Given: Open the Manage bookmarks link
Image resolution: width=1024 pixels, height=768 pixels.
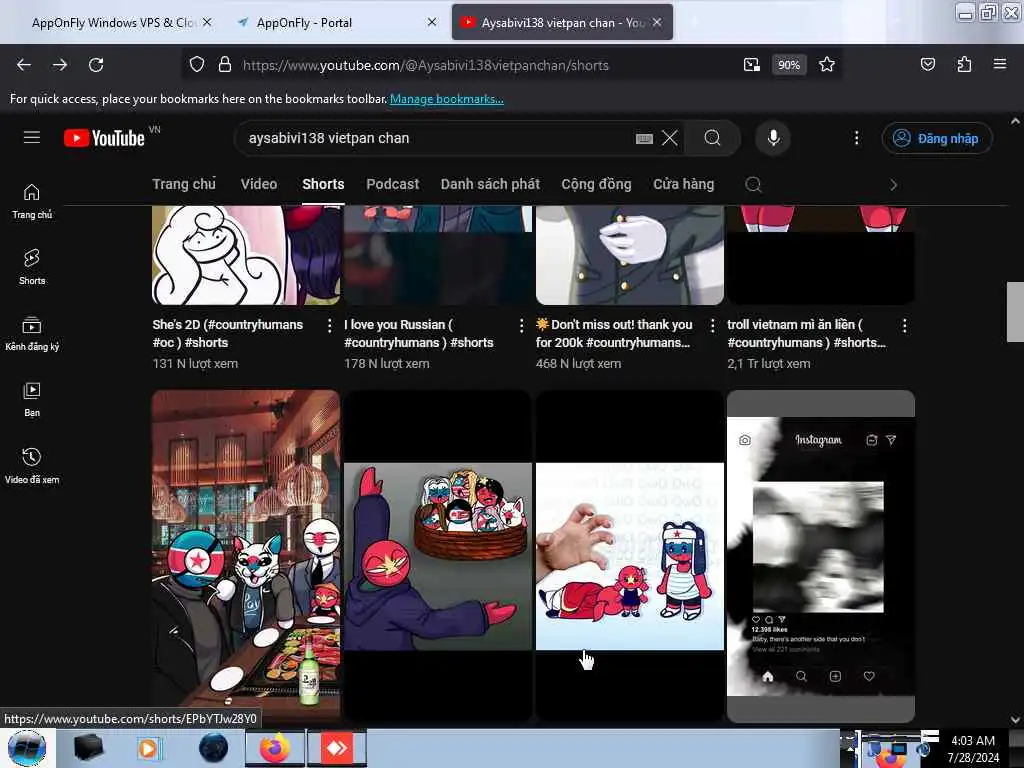Looking at the screenshot, I should coord(447,99).
